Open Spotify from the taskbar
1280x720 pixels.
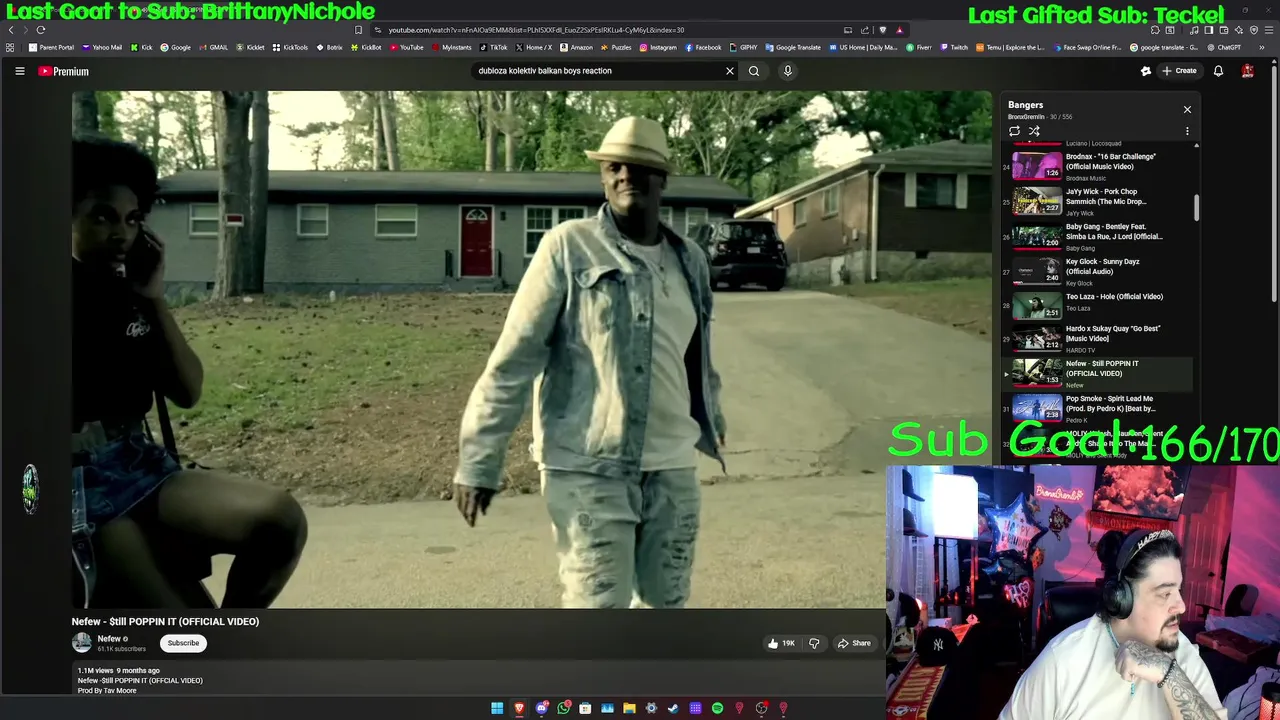717,708
